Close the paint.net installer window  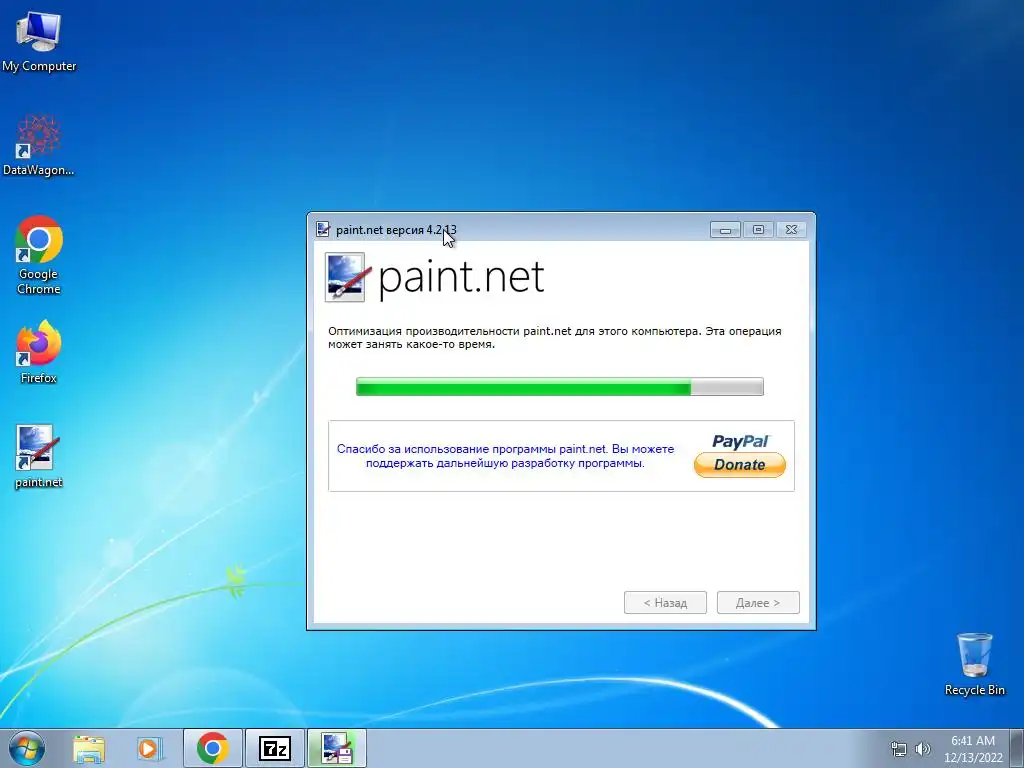pyautogui.click(x=791, y=230)
